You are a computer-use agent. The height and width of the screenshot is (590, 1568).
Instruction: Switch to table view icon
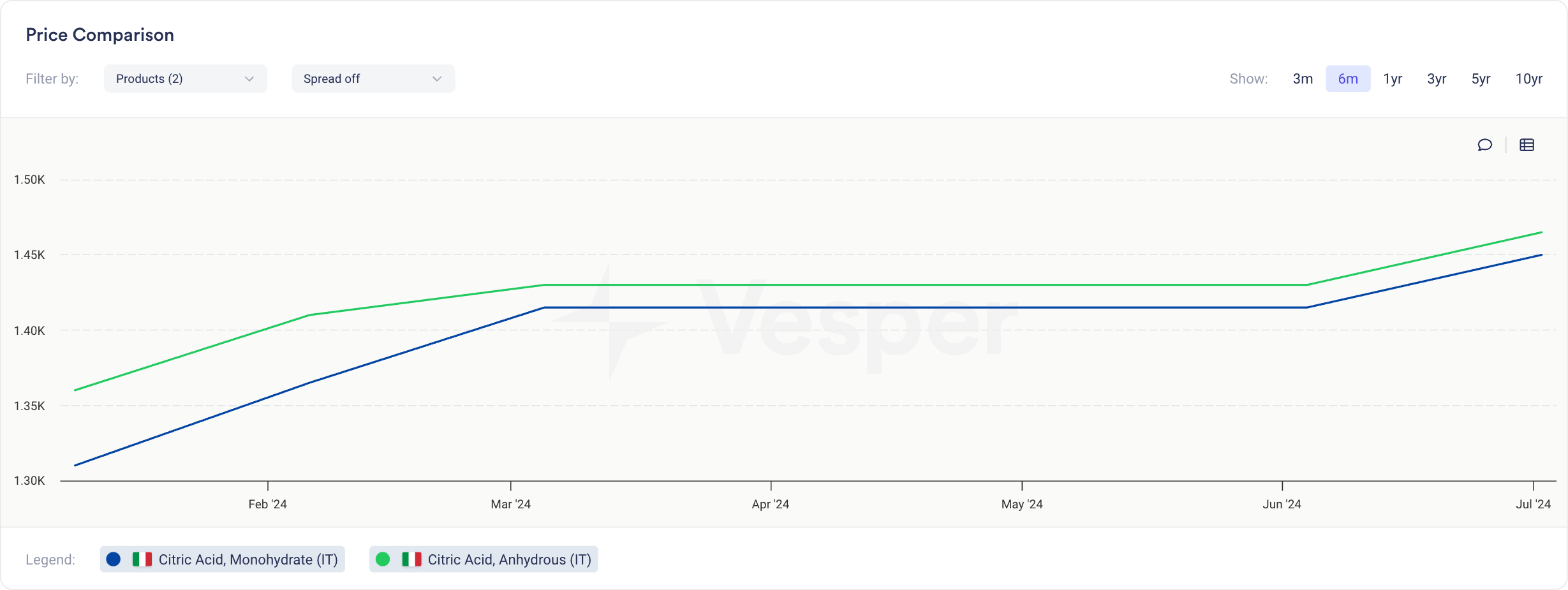tap(1527, 145)
